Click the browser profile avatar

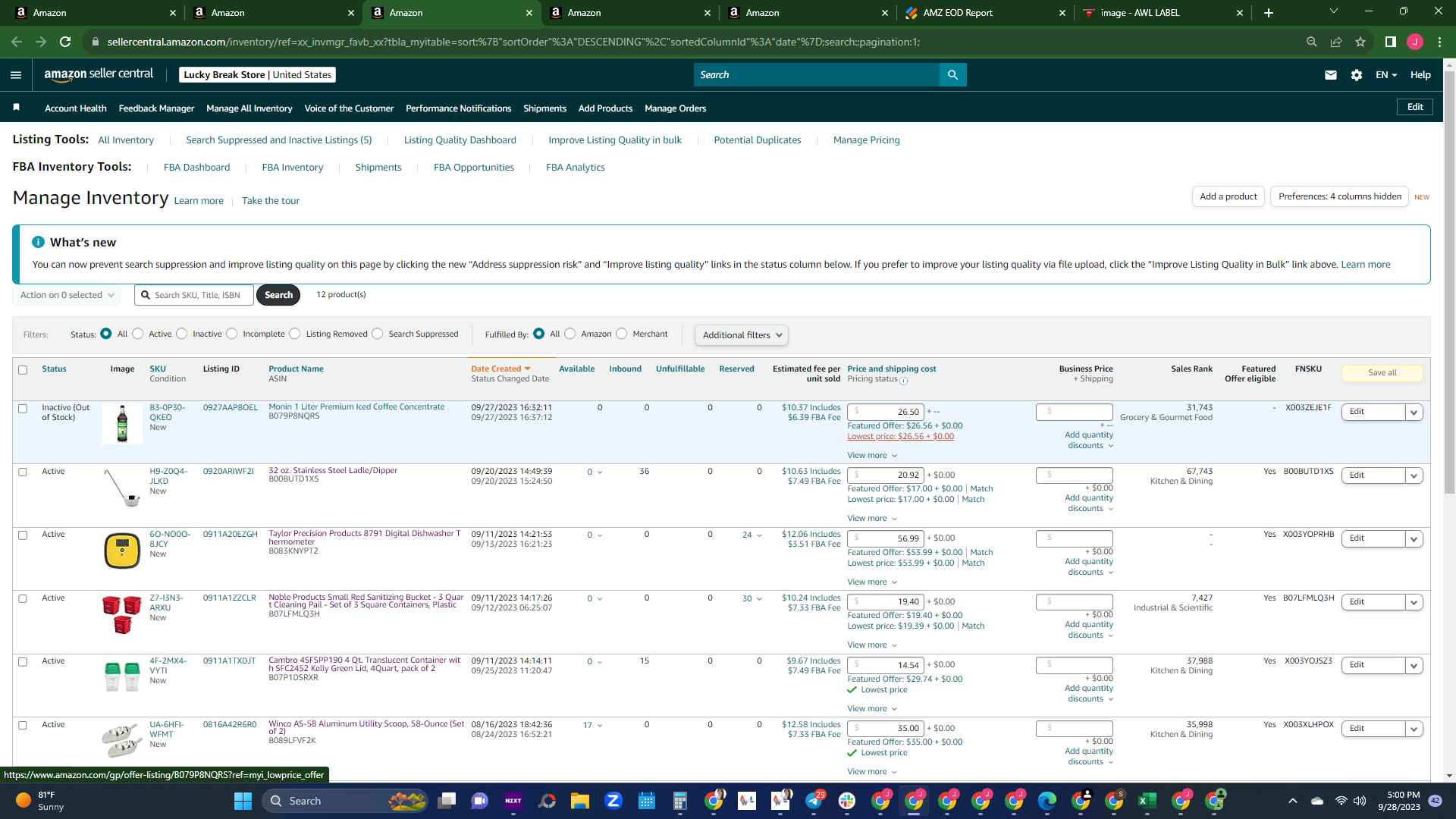pos(1415,42)
